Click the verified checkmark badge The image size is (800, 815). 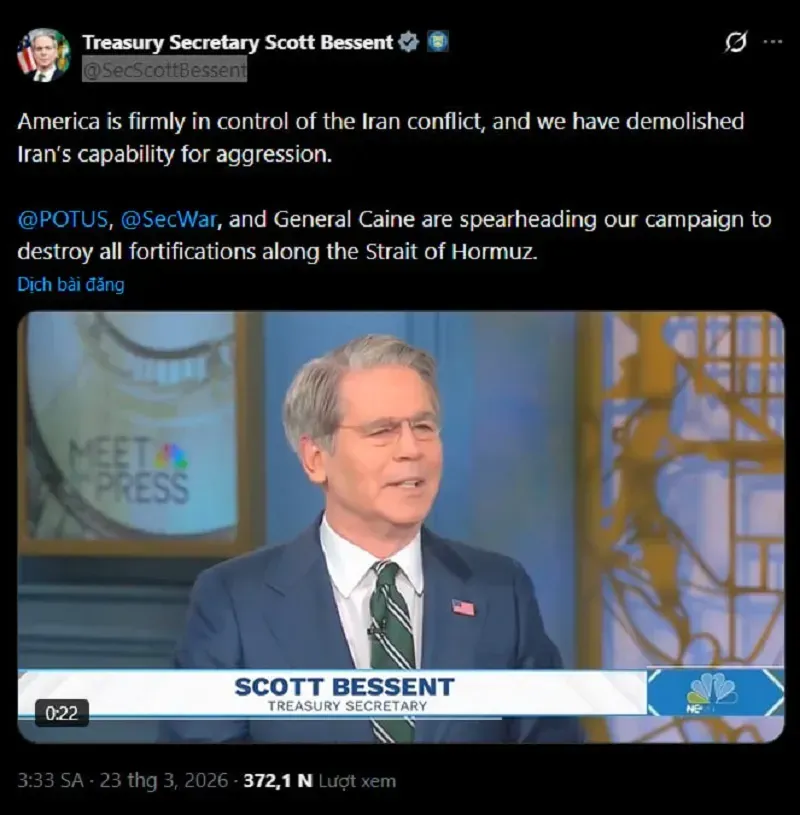tap(408, 43)
